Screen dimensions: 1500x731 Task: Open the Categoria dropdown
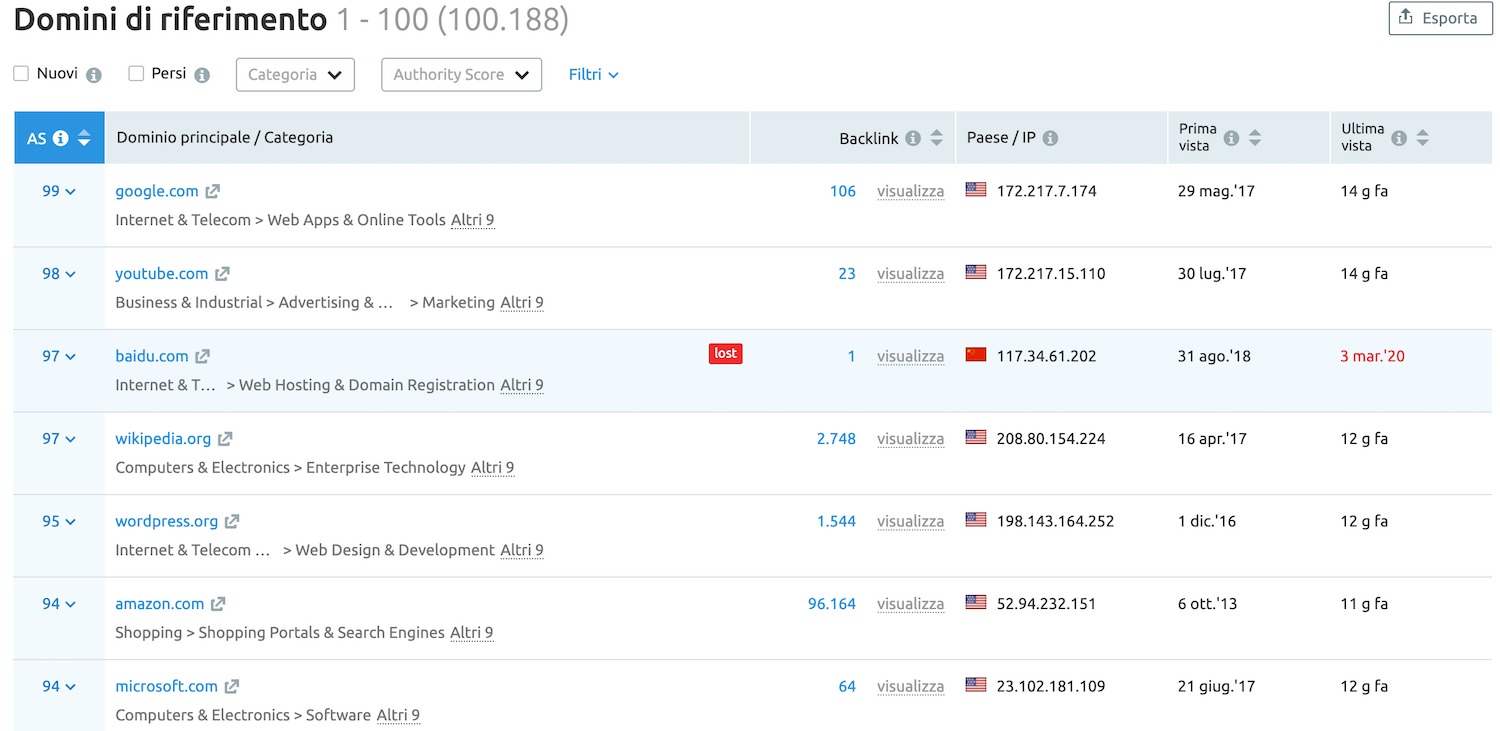(295, 75)
